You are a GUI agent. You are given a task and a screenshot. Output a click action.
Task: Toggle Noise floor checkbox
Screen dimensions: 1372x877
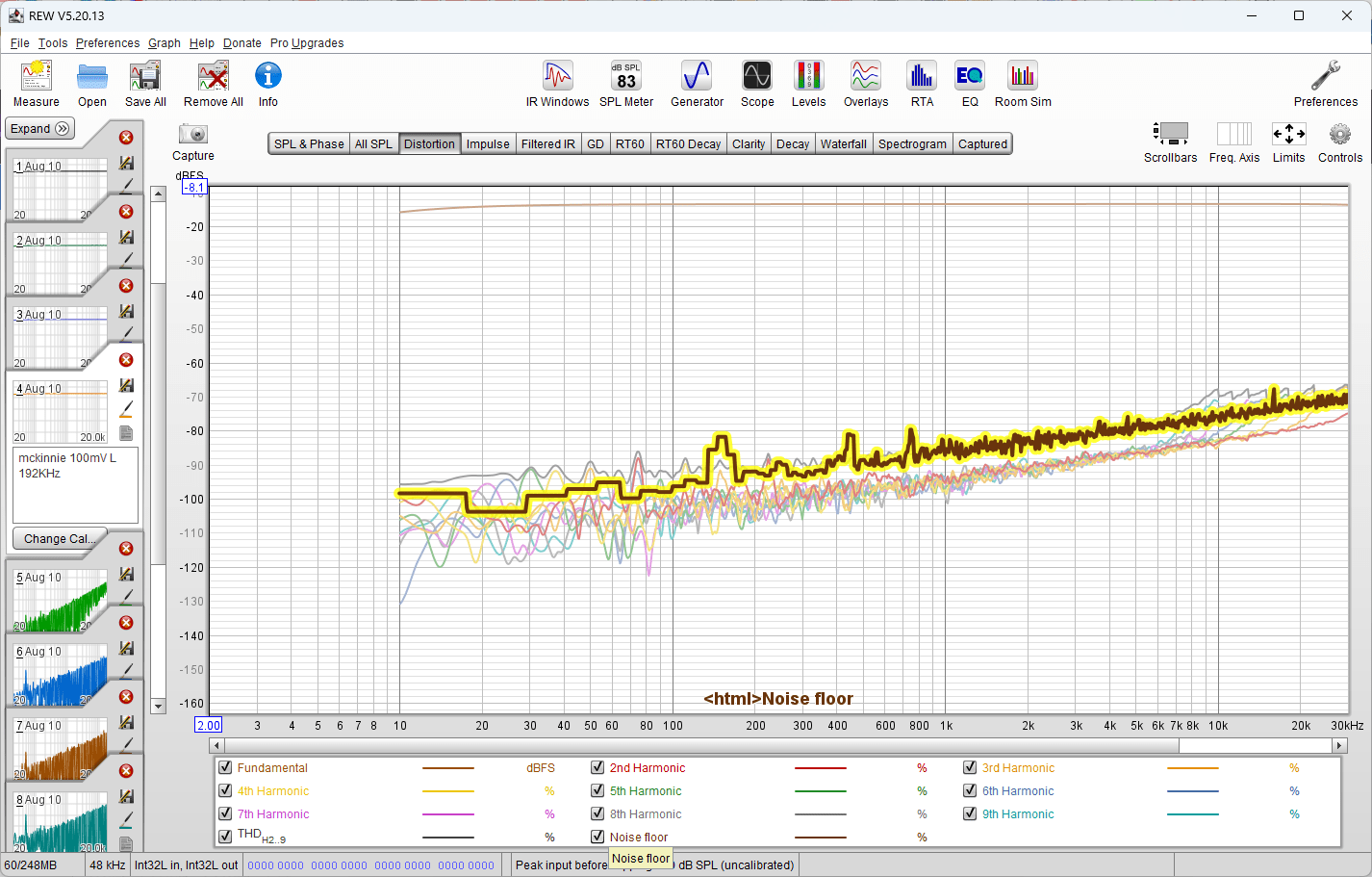point(597,837)
